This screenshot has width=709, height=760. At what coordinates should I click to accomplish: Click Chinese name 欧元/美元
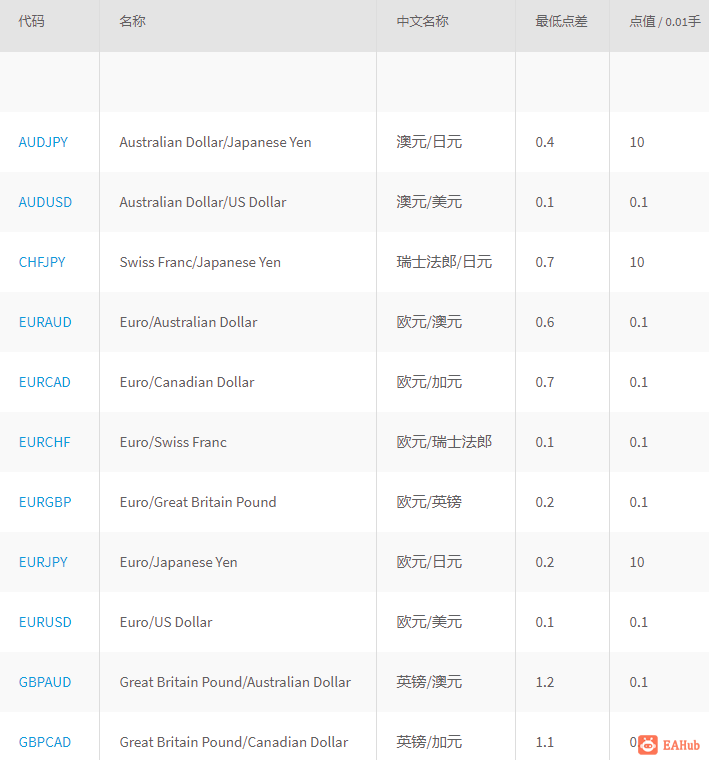(429, 622)
